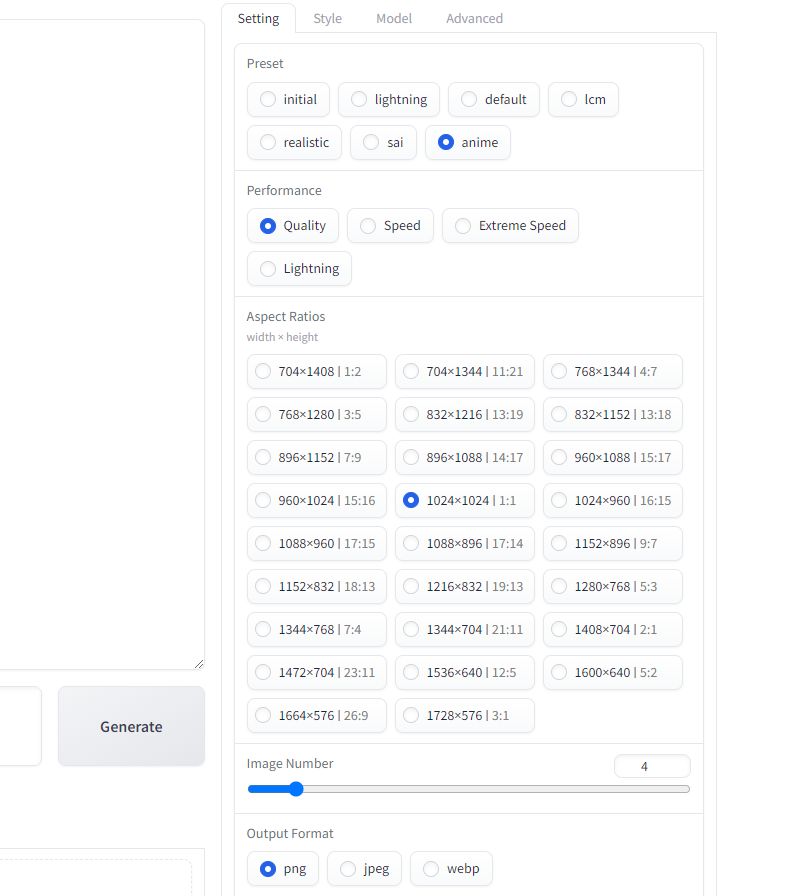Screen dimensions: 785x896
Task: Select Lightning performance option
Action: click(299, 269)
